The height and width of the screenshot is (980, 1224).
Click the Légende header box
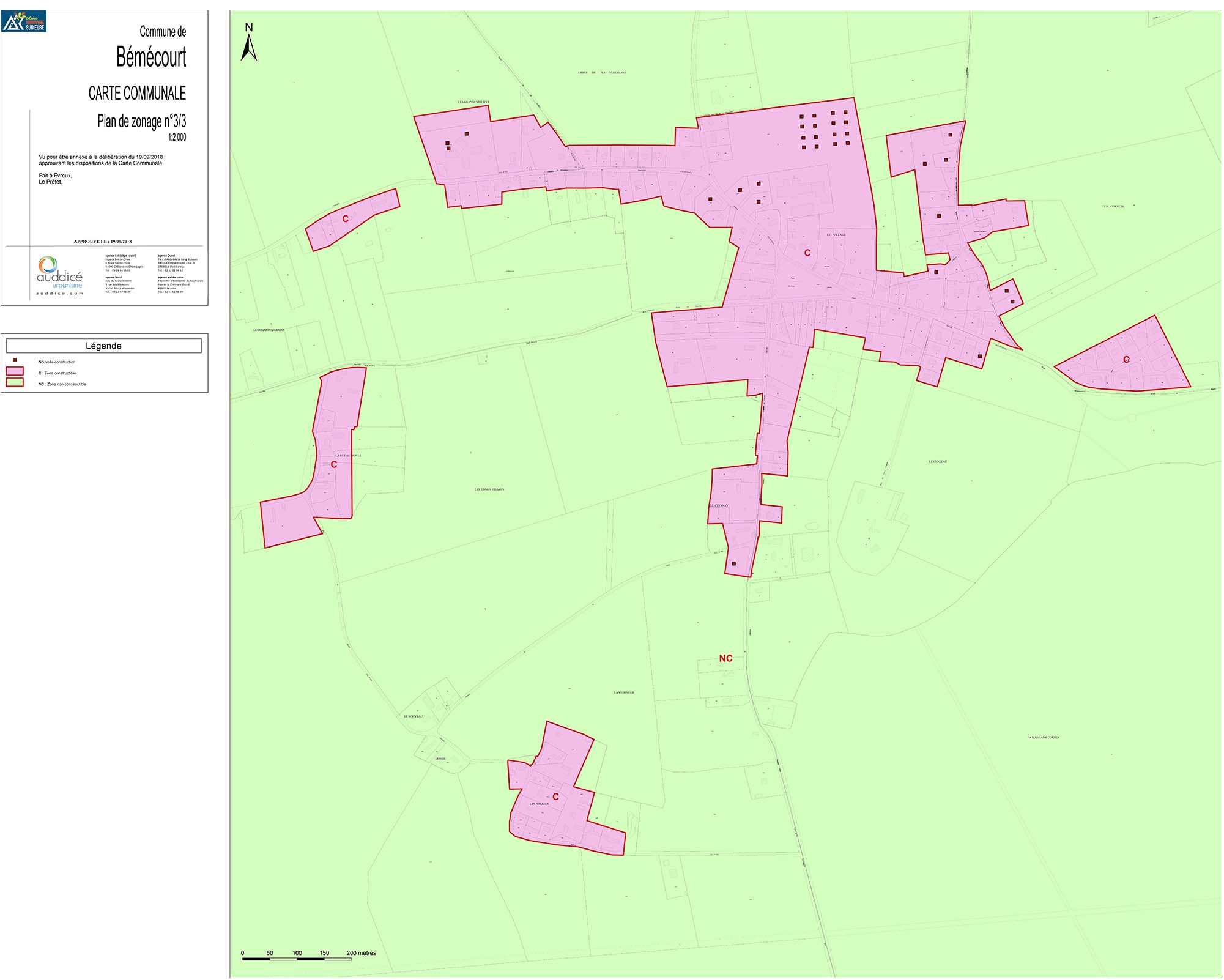[103, 346]
